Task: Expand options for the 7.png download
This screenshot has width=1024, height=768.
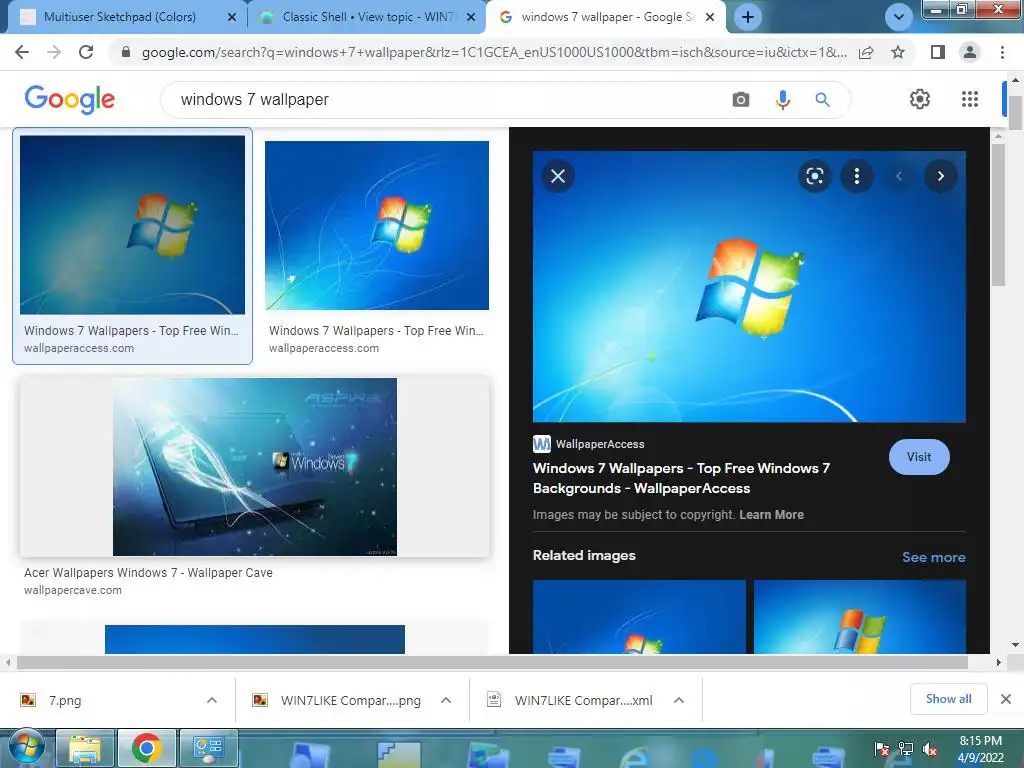Action: (212, 700)
